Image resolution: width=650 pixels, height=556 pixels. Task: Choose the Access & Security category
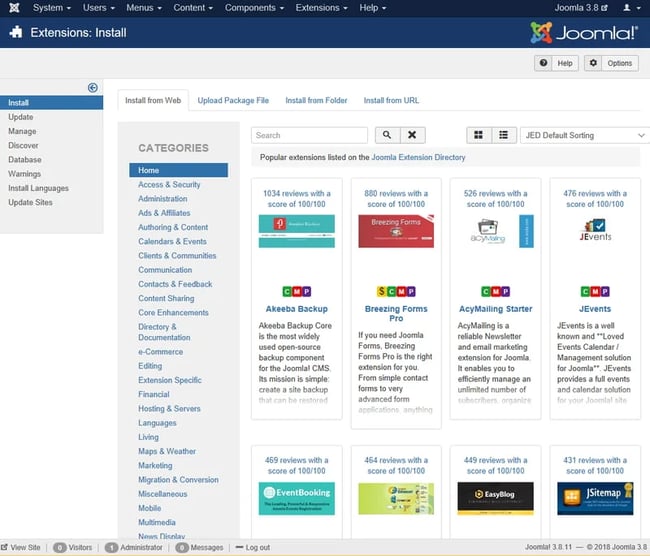(x=169, y=185)
